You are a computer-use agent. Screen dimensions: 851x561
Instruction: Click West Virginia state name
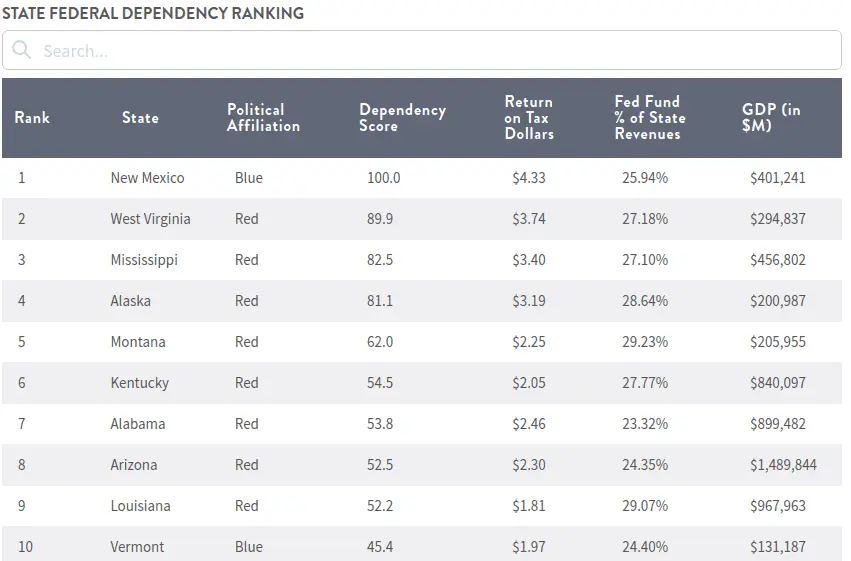coord(150,219)
